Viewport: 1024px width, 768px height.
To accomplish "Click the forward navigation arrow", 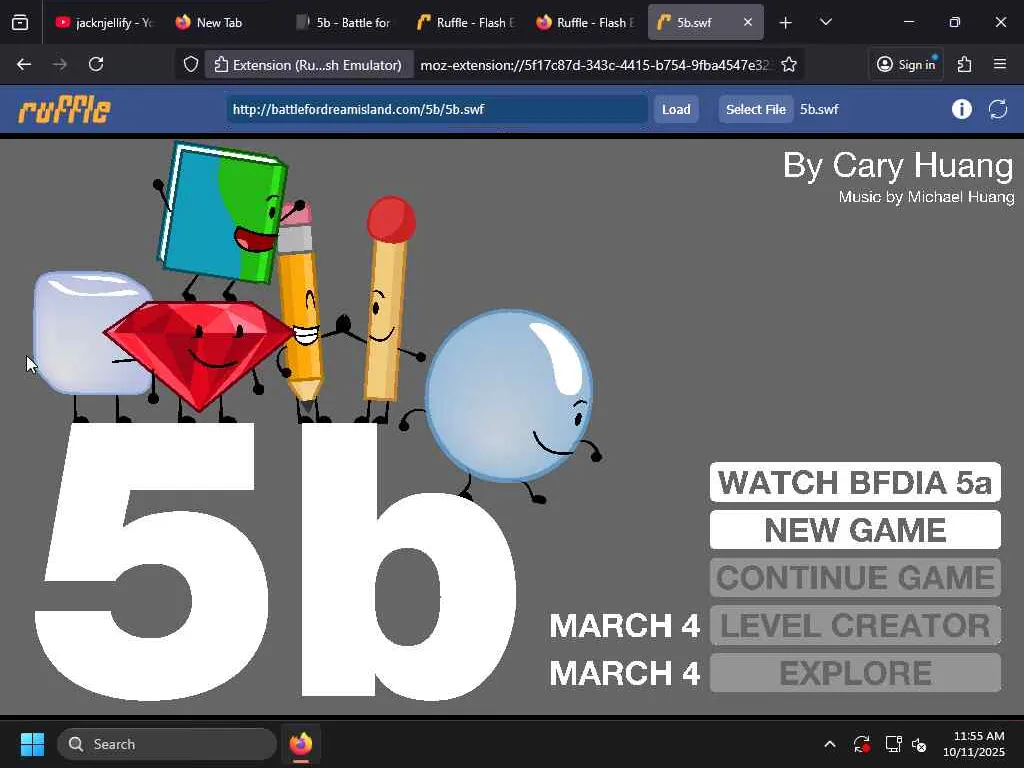I will point(59,64).
